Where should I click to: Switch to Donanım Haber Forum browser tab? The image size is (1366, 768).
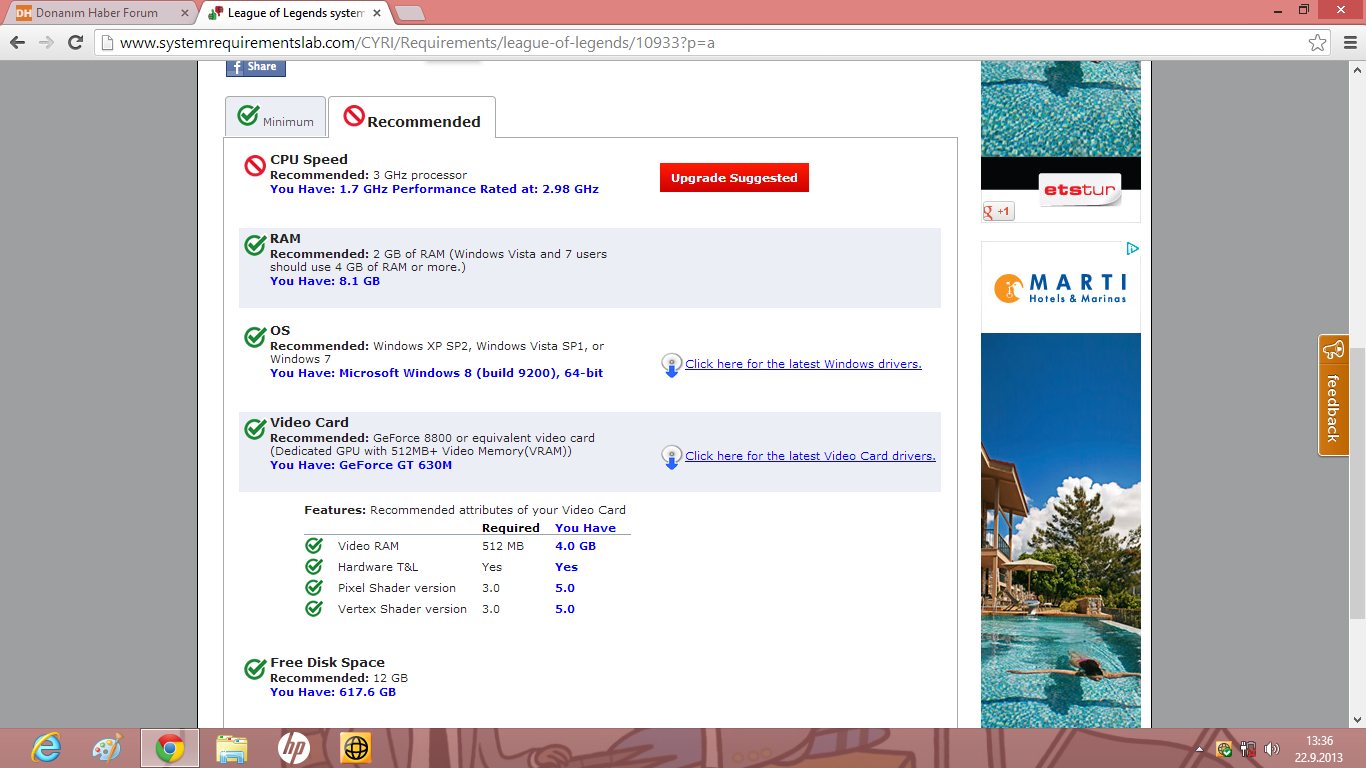[97, 13]
